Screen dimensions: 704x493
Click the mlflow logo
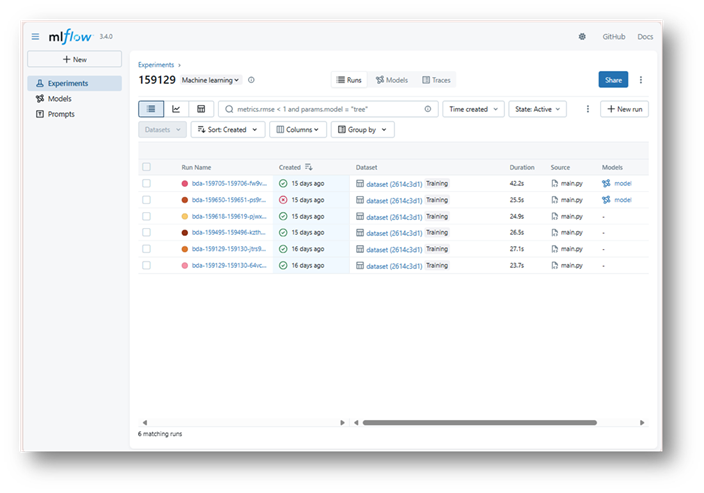[70, 36]
